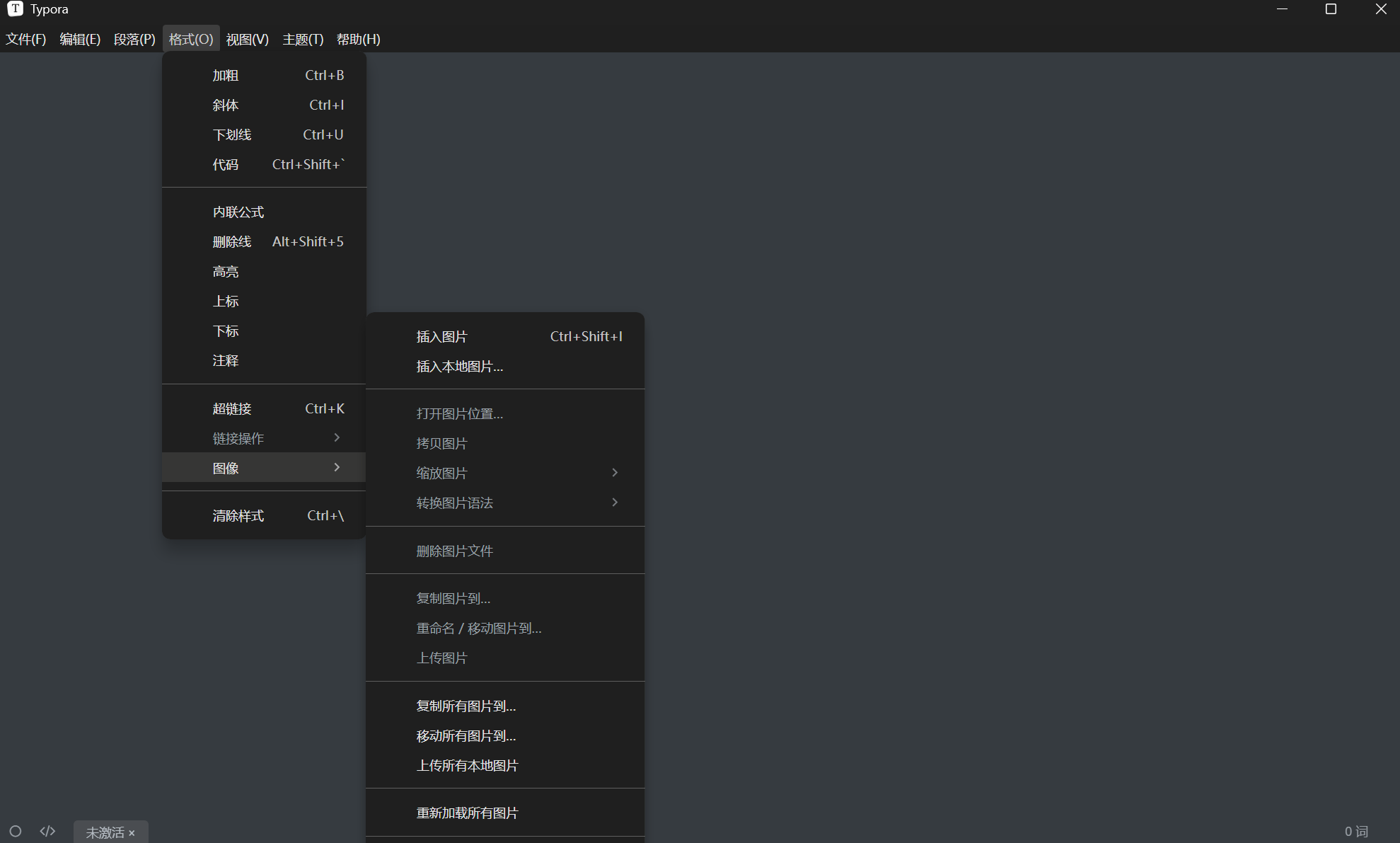Select 清除样式 menu item

tap(238, 516)
